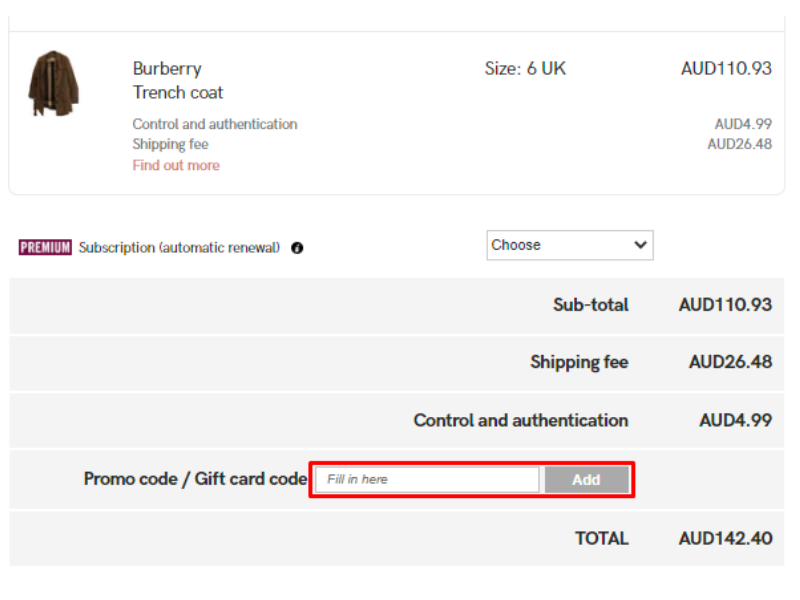Click the Find out more link
800x600 pixels.
[176, 165]
